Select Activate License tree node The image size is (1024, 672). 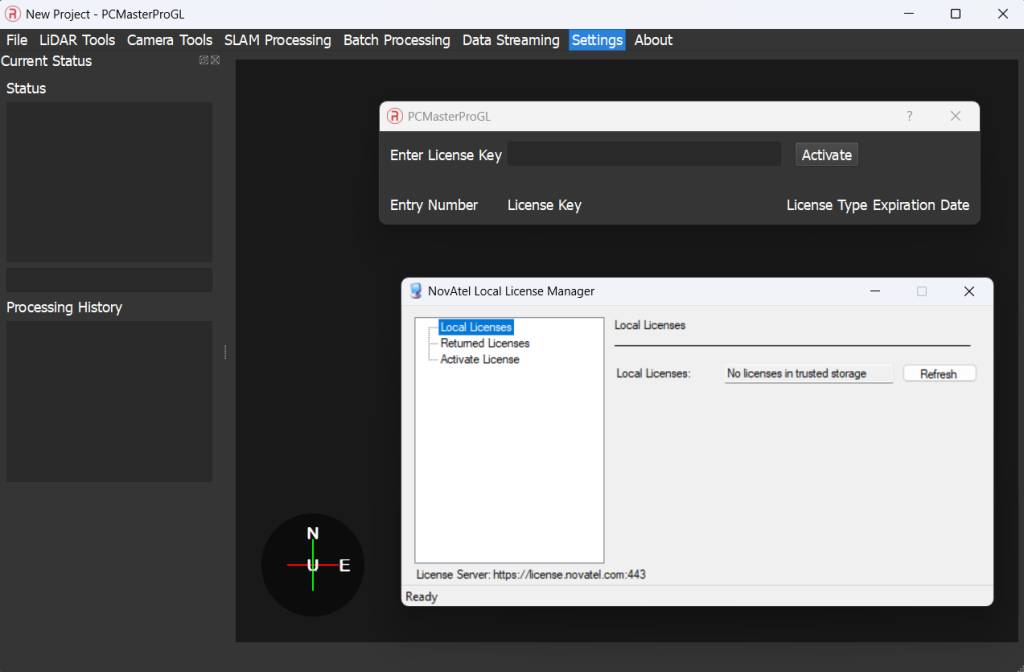[x=480, y=359]
